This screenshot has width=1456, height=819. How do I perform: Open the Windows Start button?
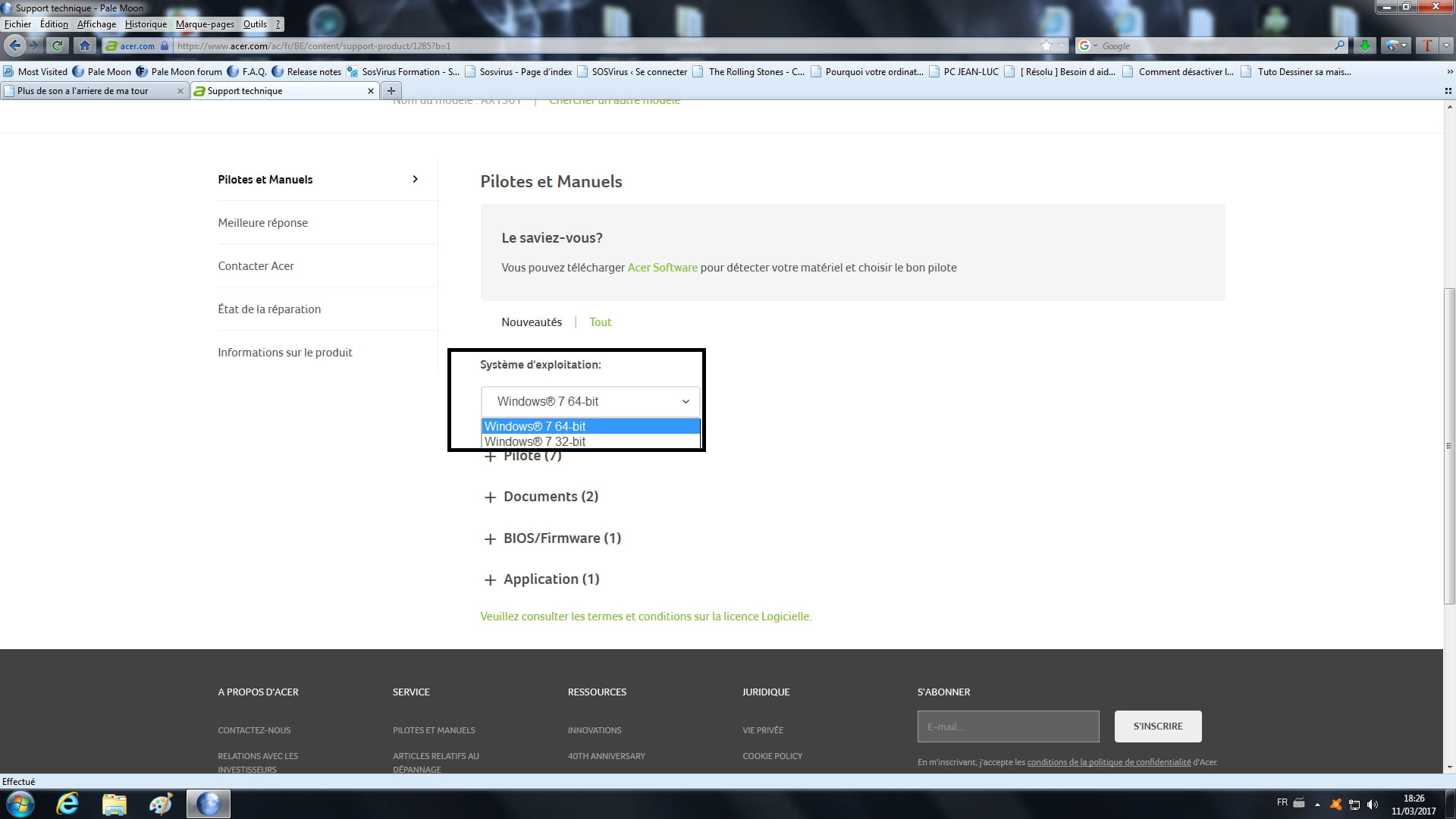pyautogui.click(x=20, y=804)
